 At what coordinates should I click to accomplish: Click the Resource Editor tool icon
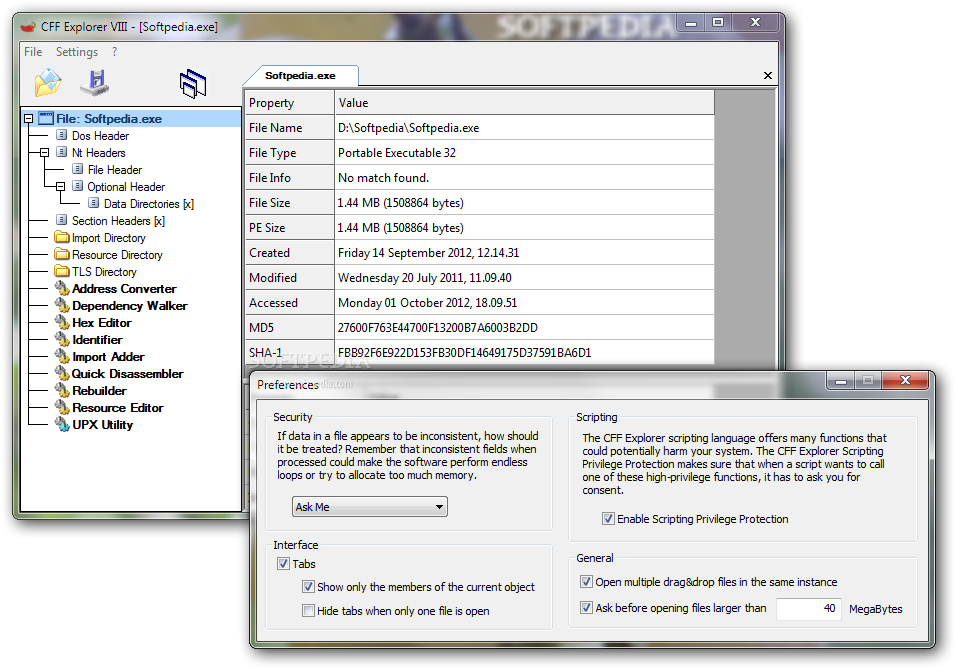click(62, 407)
